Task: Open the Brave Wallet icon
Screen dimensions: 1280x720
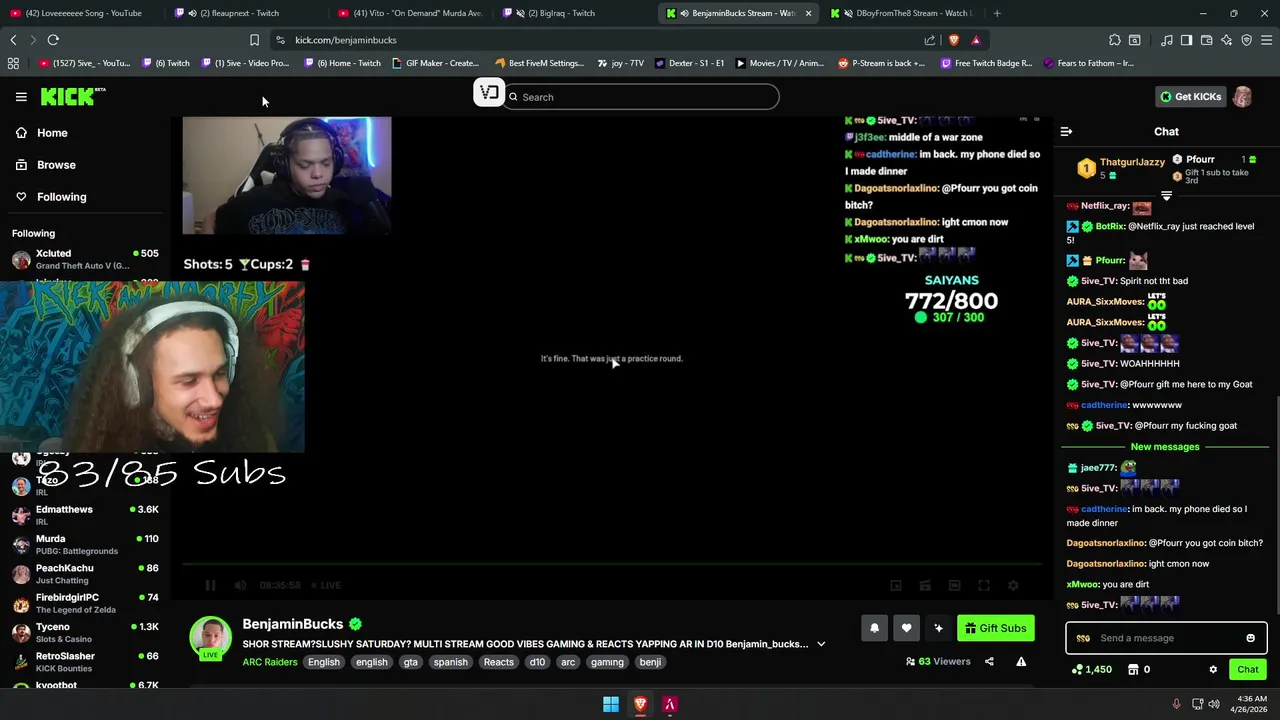Action: 1206,40
